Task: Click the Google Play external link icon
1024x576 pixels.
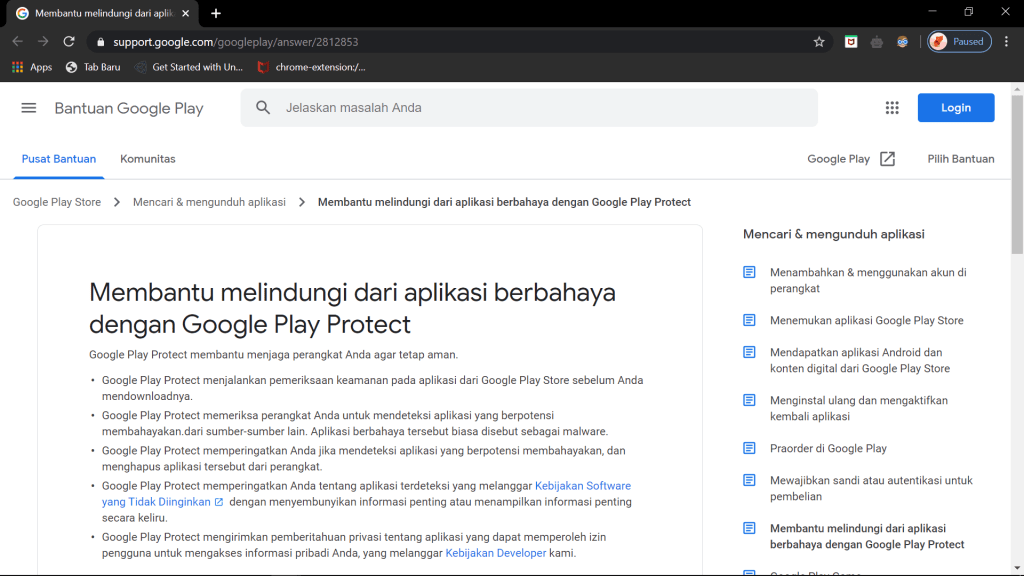Action: 887,159
